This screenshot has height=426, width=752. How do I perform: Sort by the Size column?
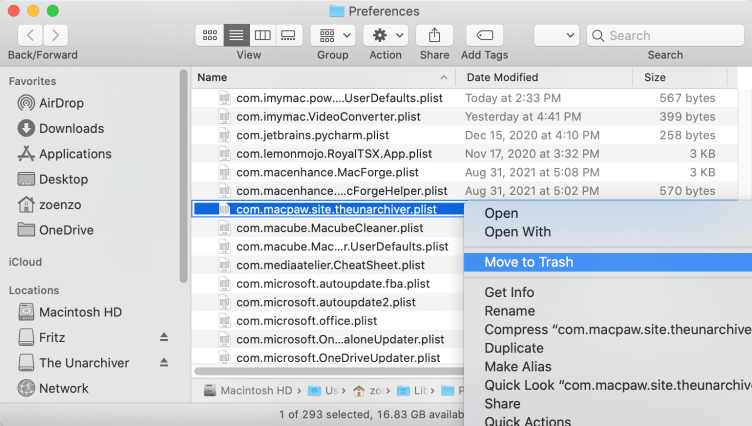coord(680,77)
